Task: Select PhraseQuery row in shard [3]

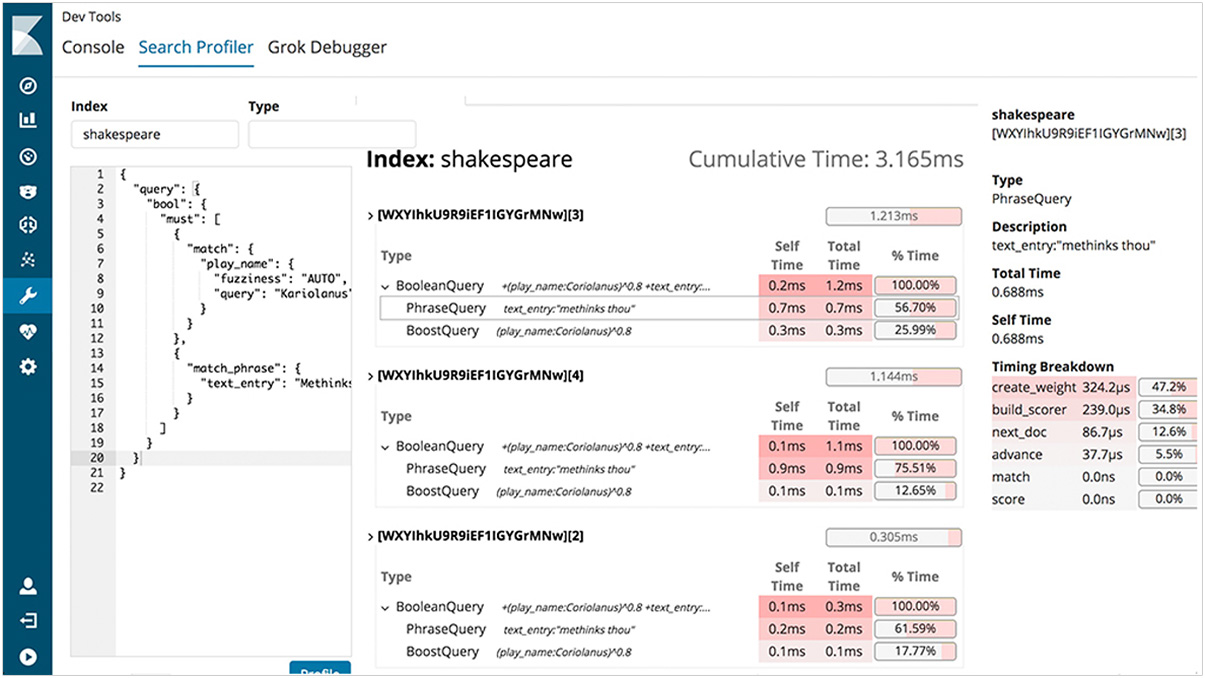Action: click(668, 308)
